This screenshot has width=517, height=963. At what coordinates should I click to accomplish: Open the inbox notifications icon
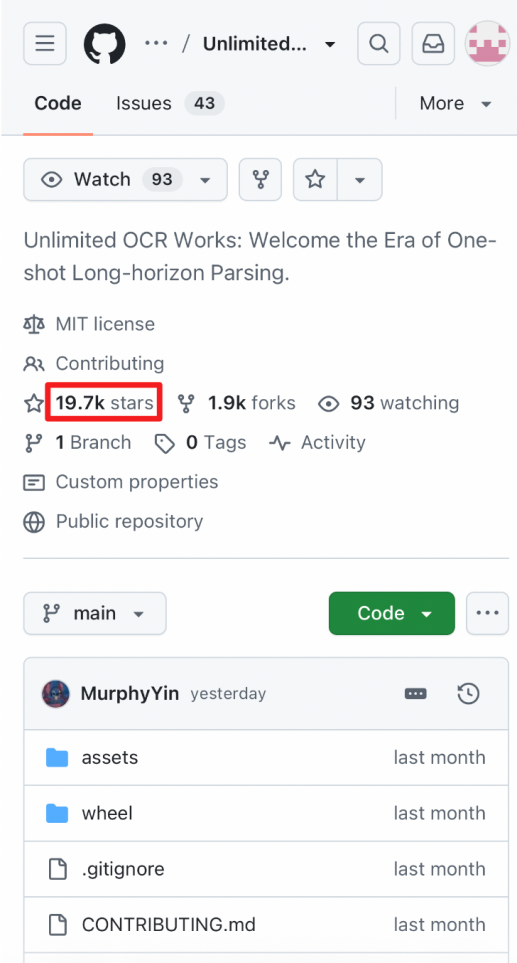pyautogui.click(x=433, y=44)
